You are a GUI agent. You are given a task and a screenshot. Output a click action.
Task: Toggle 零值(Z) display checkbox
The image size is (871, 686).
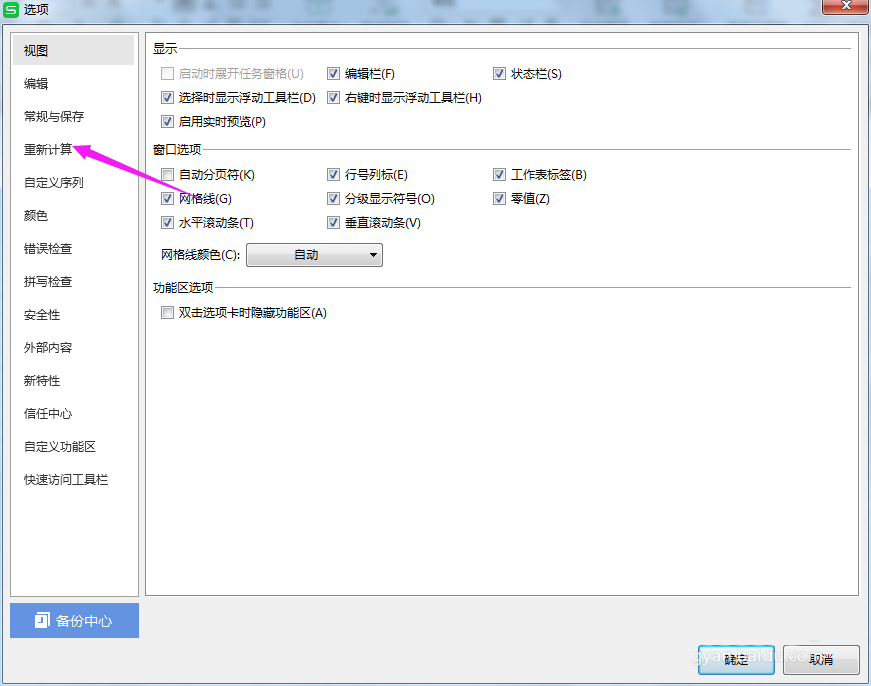point(499,198)
